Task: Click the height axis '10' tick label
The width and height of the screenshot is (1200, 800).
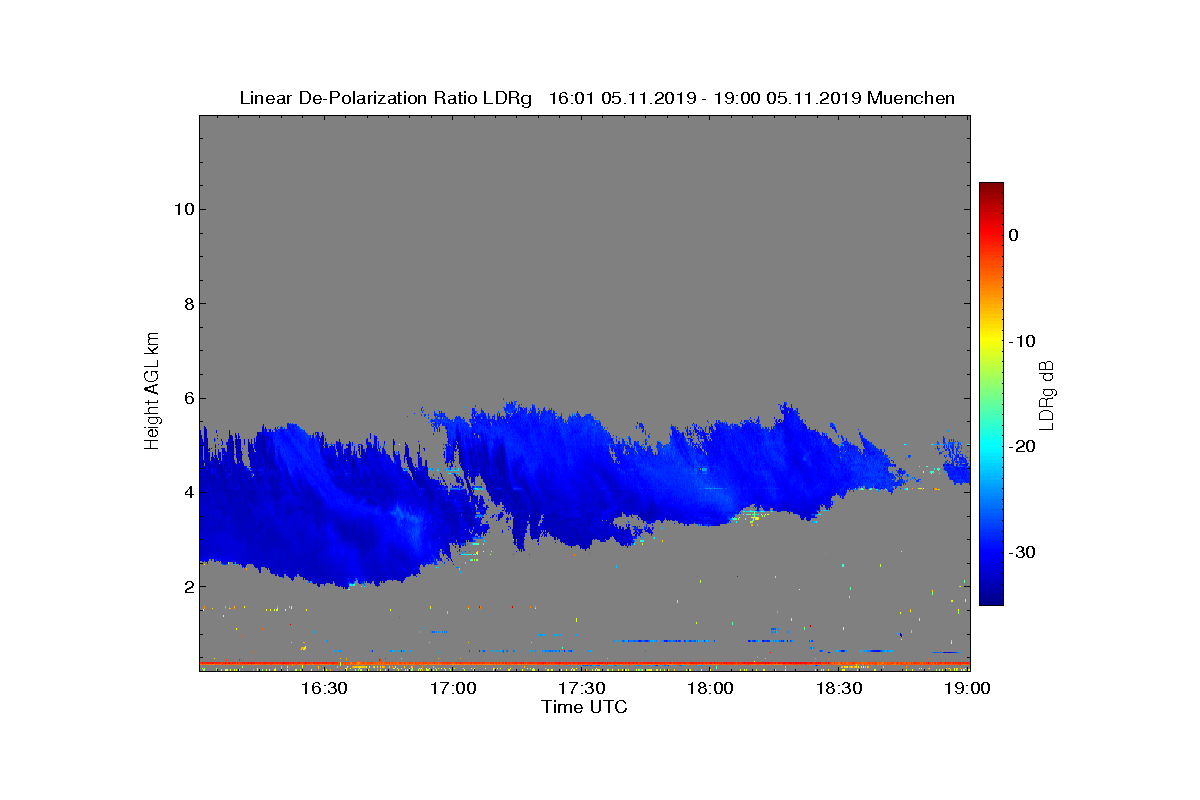Action: (x=183, y=209)
